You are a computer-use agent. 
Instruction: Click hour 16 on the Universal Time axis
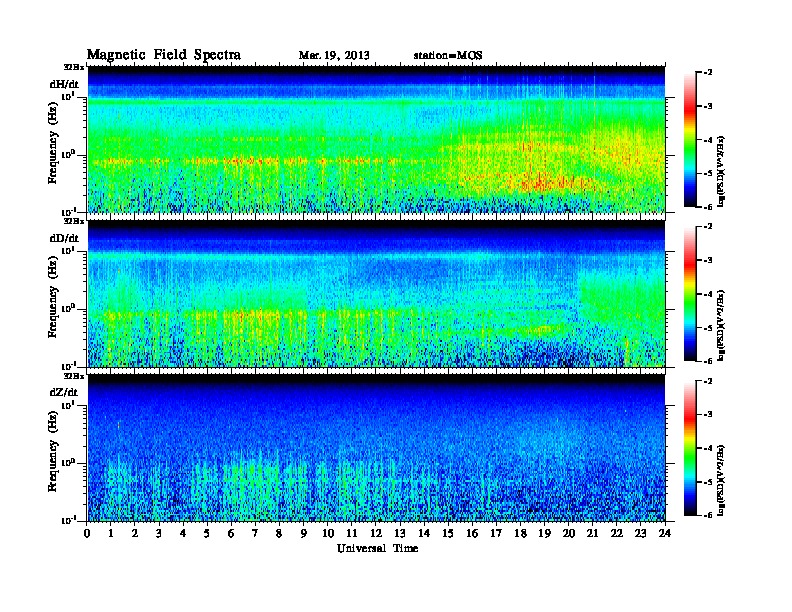[x=472, y=533]
